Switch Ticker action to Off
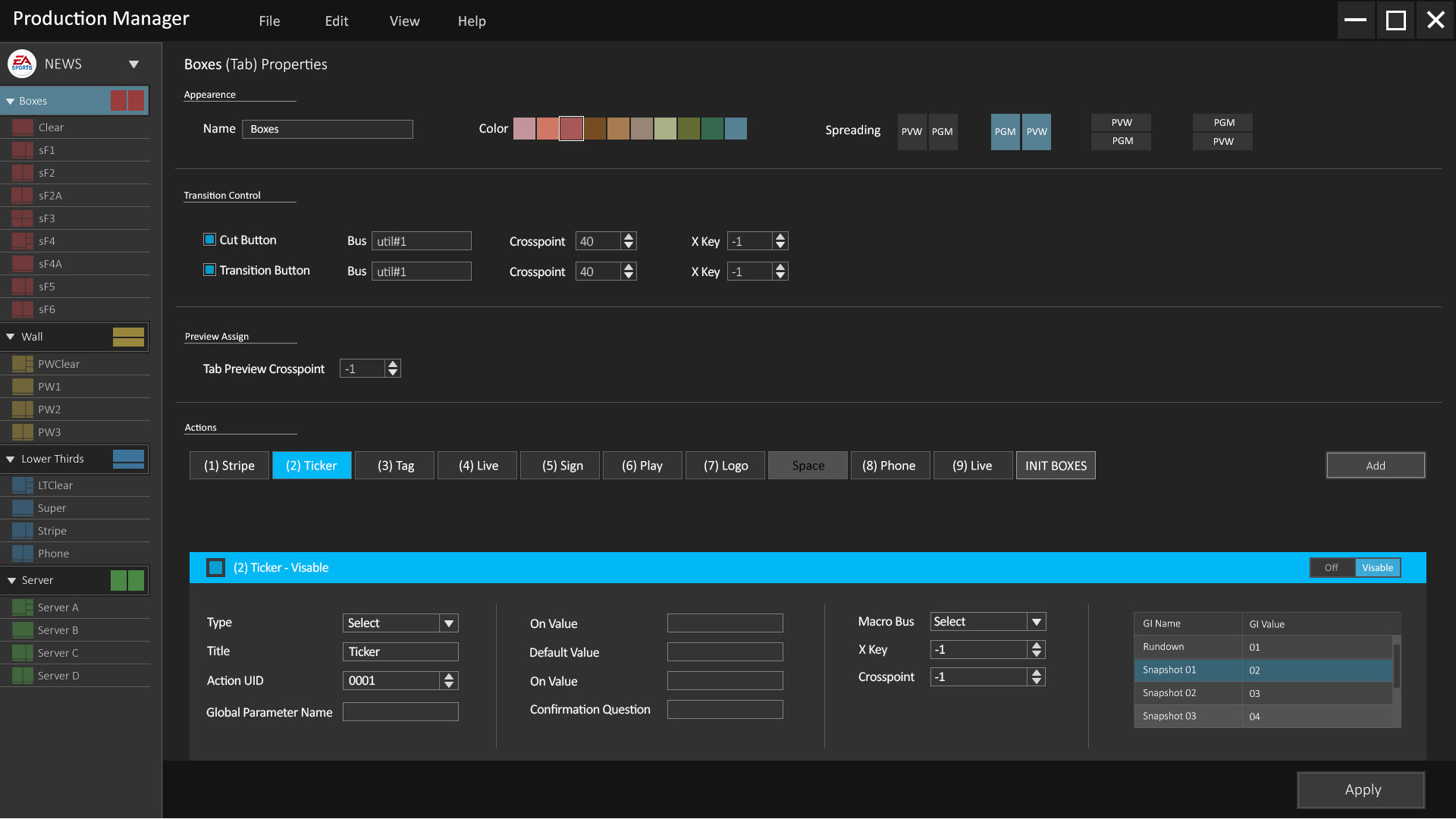The height and width of the screenshot is (819, 1456). 1332,568
